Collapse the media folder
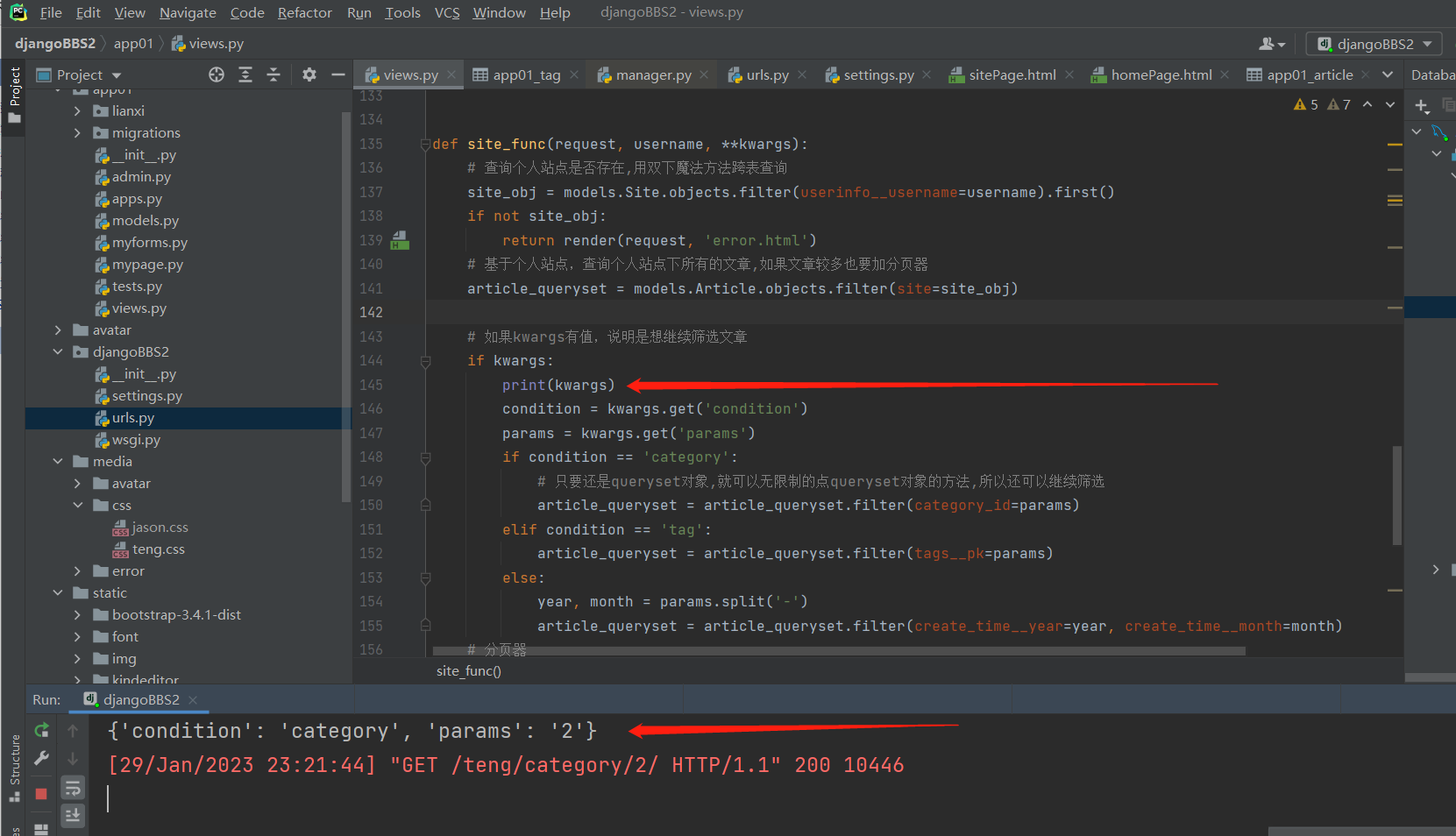 pos(58,462)
